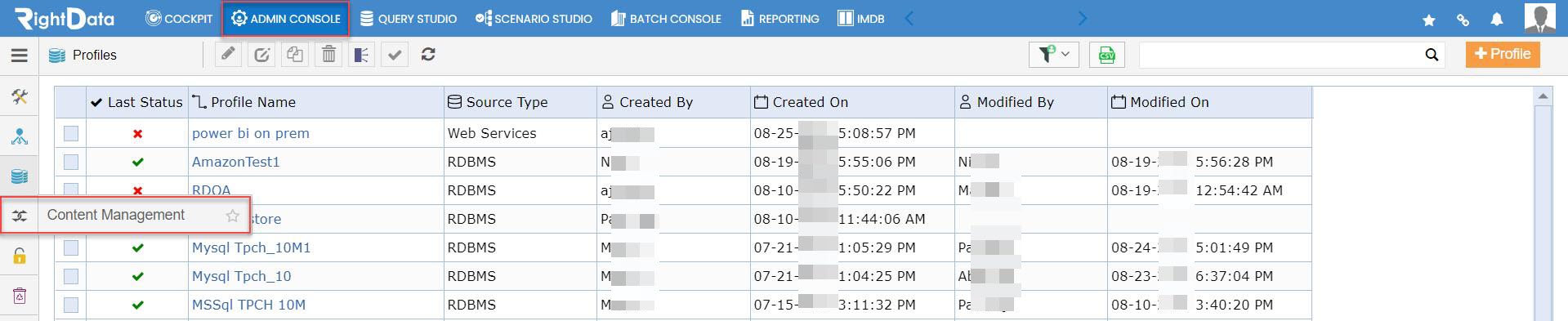Image resolution: width=1568 pixels, height=321 pixels.
Task: Open the hamburger menu icon
Action: tap(20, 55)
